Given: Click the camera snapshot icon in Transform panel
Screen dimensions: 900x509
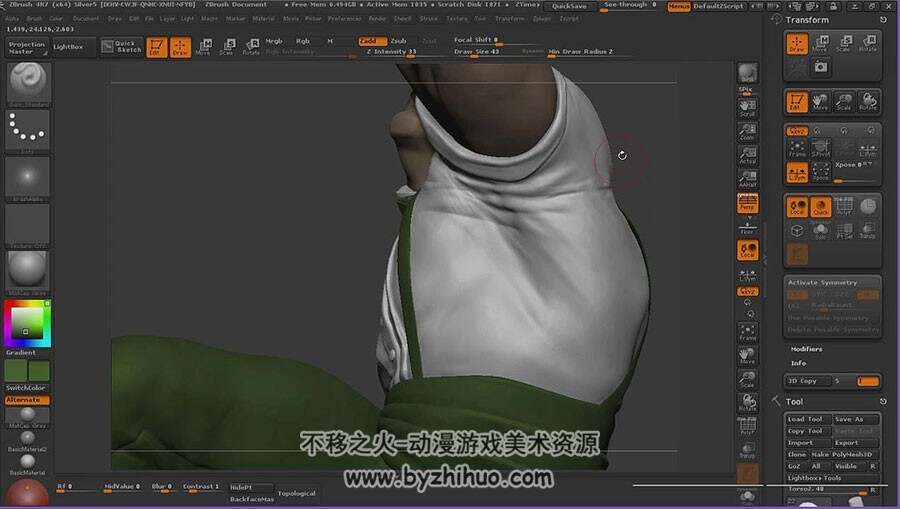Looking at the screenshot, I should [x=821, y=67].
